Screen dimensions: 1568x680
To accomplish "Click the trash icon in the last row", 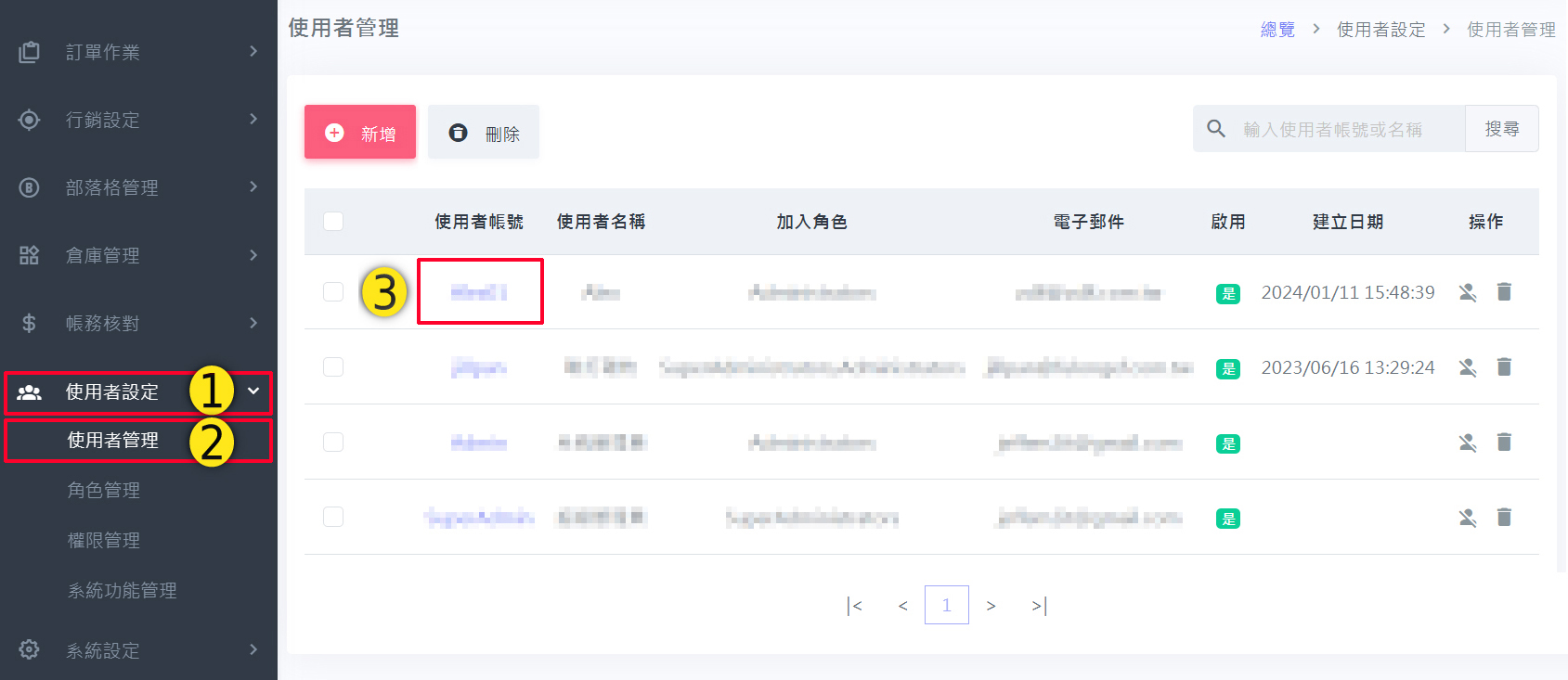I will click(x=1504, y=518).
